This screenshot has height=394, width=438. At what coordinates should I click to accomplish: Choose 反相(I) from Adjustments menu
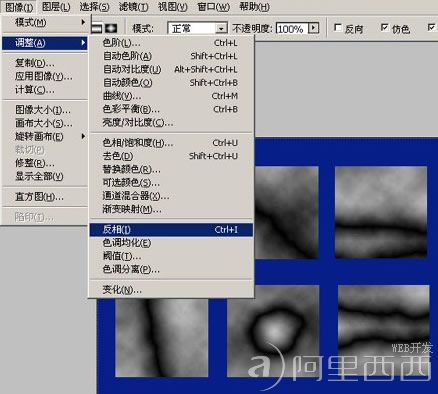(x=171, y=229)
